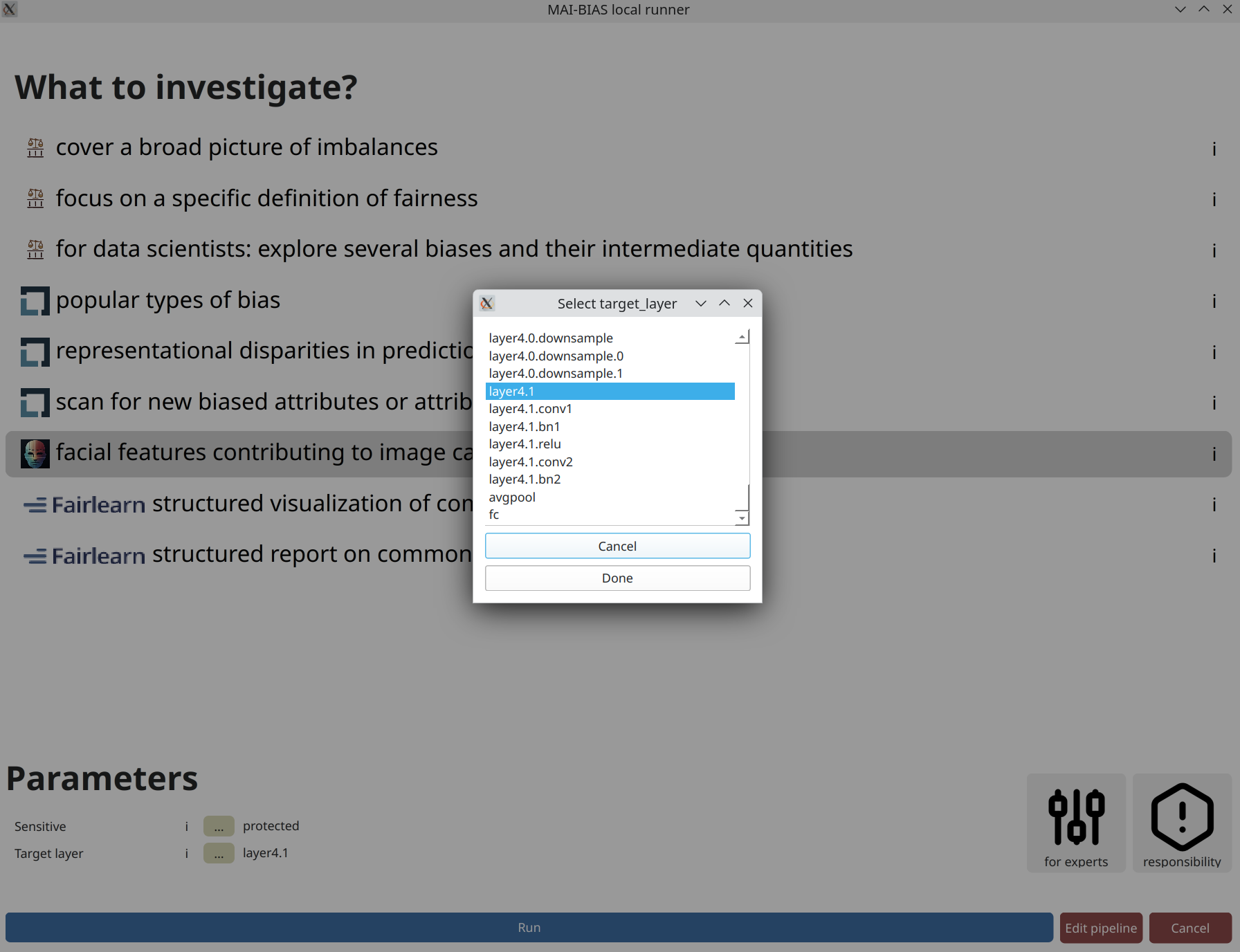
Task: Click the Fairlearn logo beside "structured report"
Action: [84, 555]
